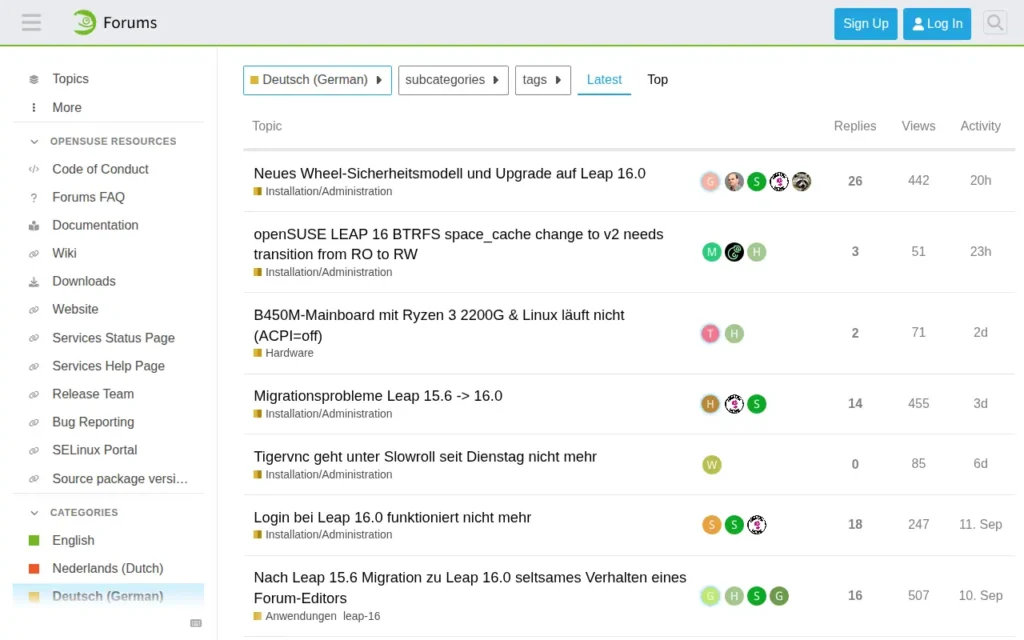Click the Code of Conduct code icon

pyautogui.click(x=34, y=169)
